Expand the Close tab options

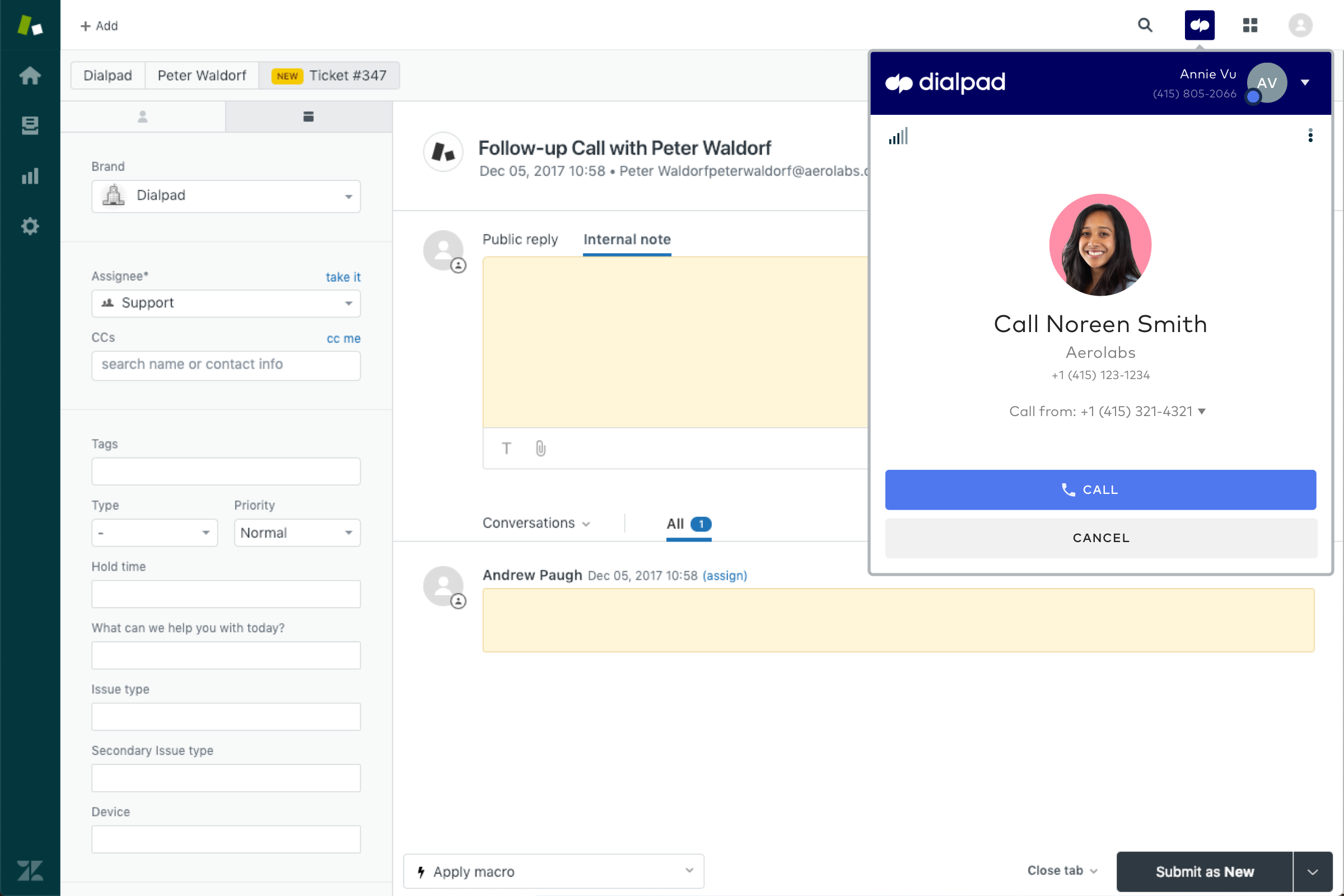[1062, 870]
